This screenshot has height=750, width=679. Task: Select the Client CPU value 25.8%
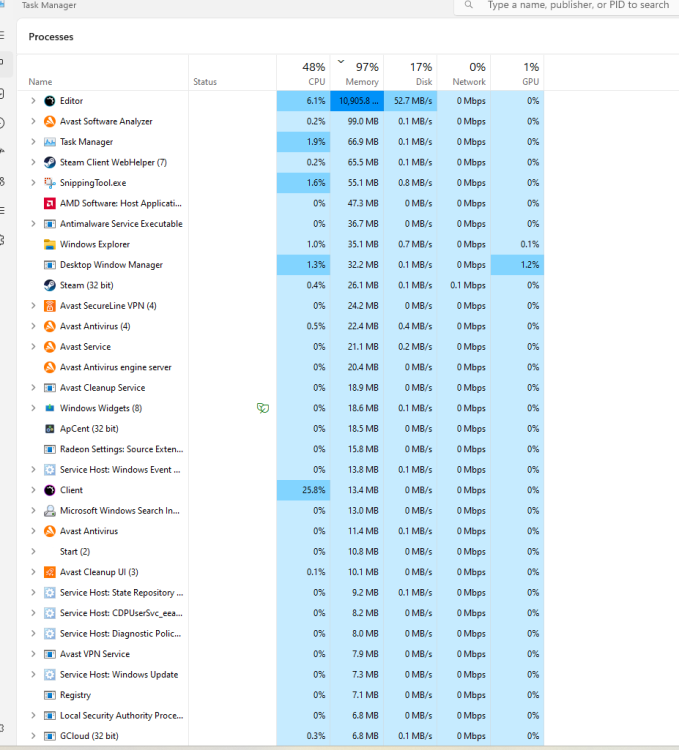coord(303,490)
